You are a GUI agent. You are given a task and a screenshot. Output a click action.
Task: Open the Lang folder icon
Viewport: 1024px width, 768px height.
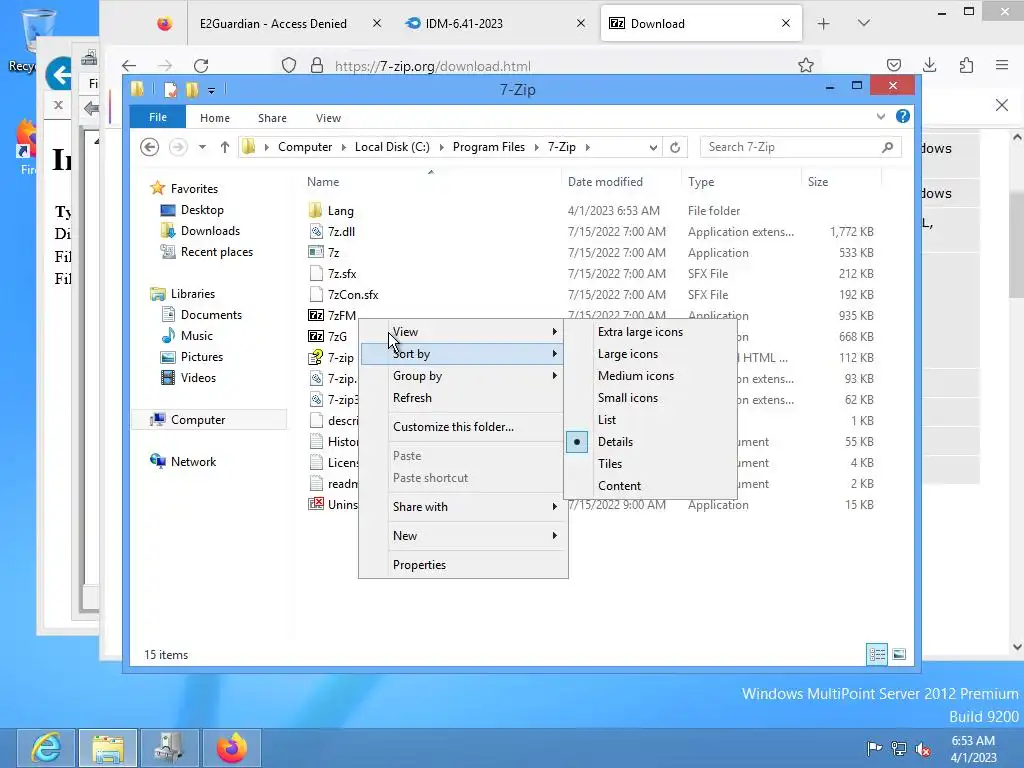point(315,210)
